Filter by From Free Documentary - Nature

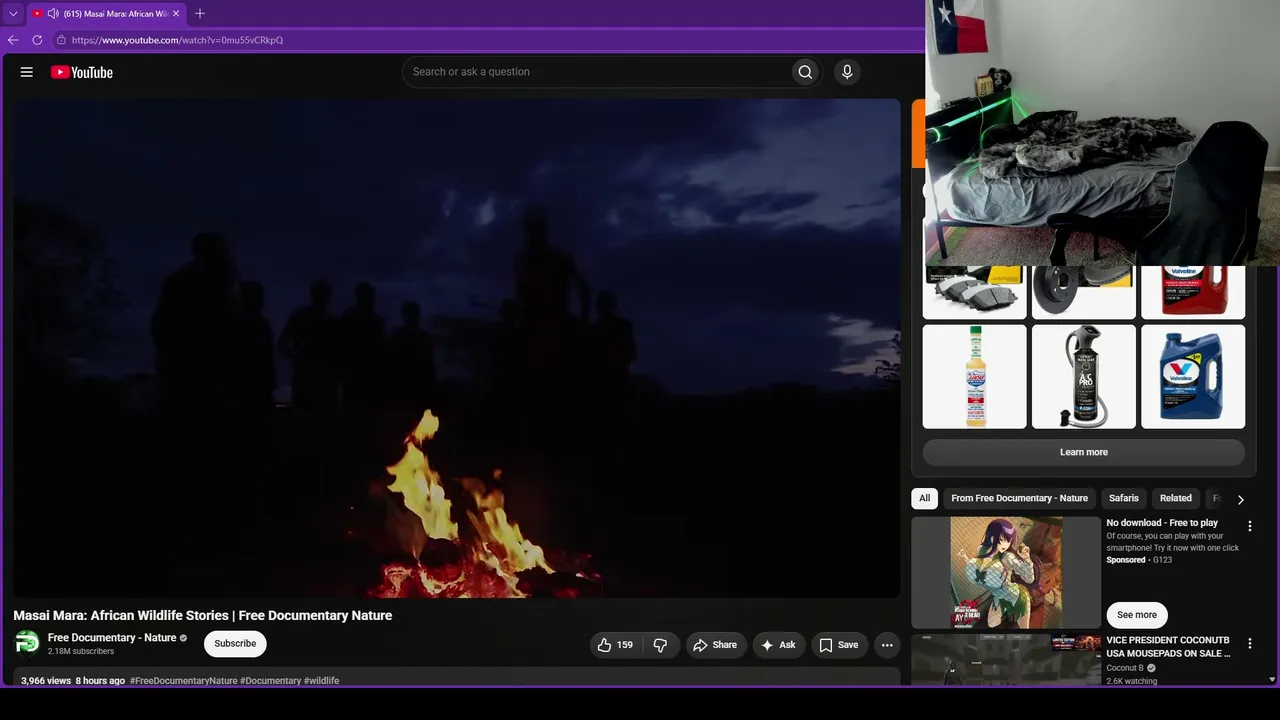[1019, 498]
